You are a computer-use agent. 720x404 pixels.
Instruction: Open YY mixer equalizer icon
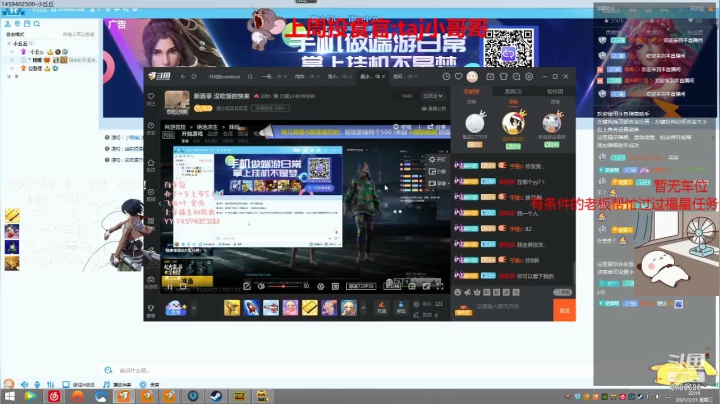coord(51,384)
